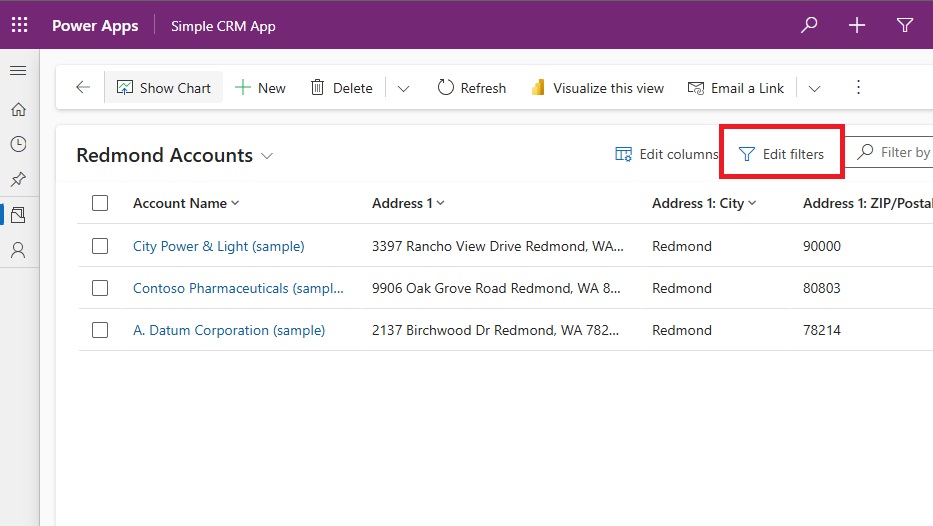Select the City Power & Light row checkbox
Viewport: 933px width, 526px height.
click(x=100, y=246)
